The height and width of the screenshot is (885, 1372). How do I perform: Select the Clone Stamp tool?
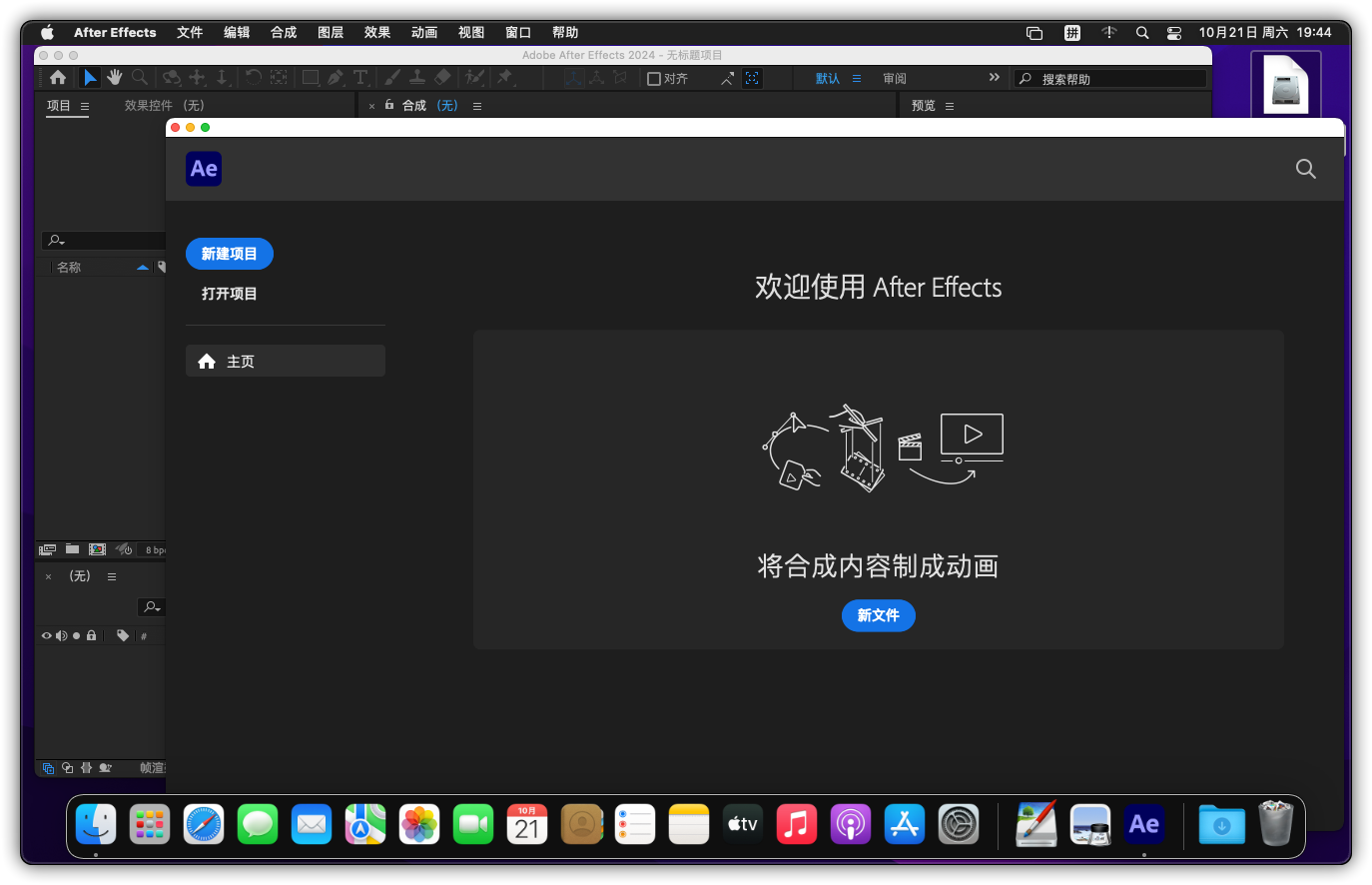coord(417,77)
